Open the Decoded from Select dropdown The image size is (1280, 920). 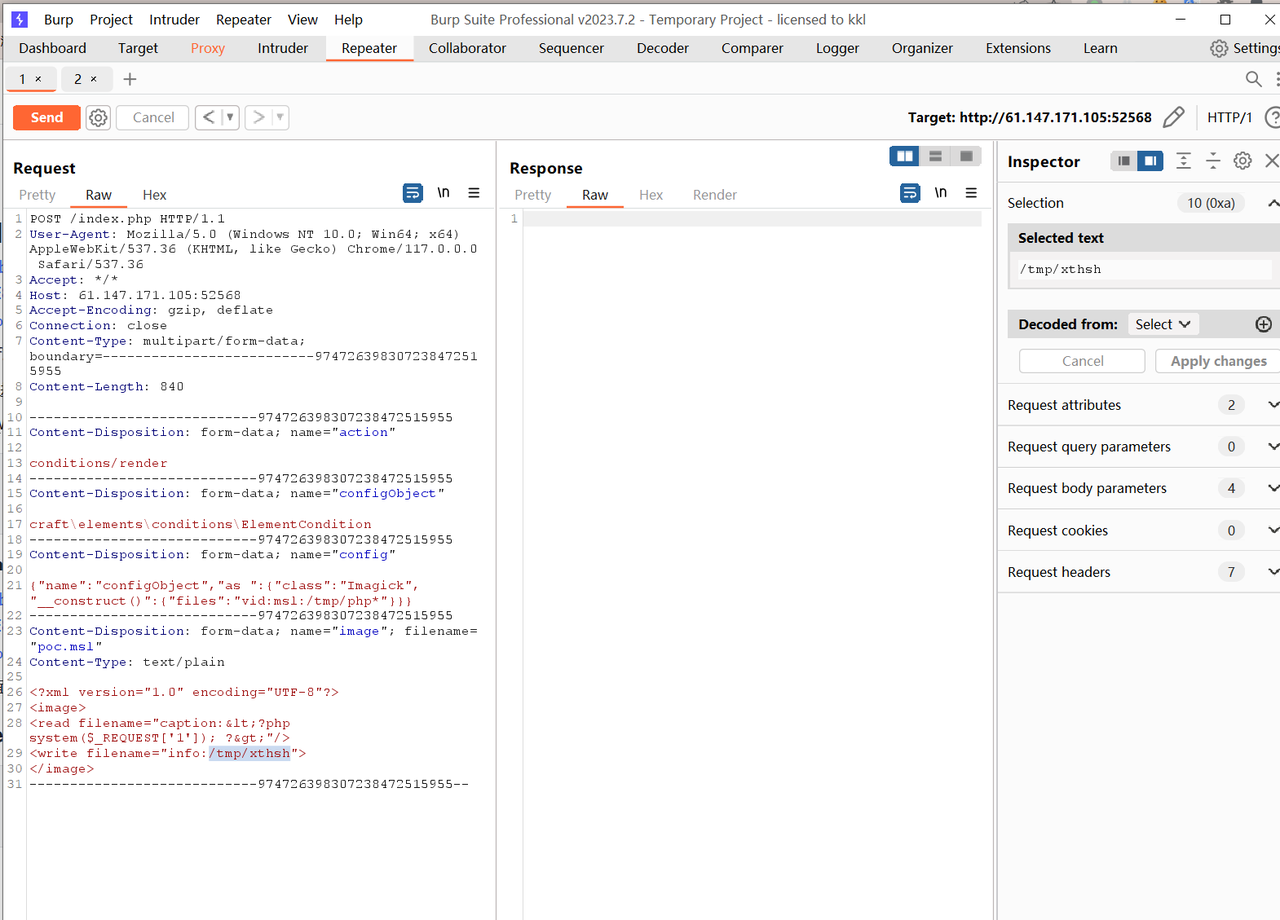[1162, 324]
